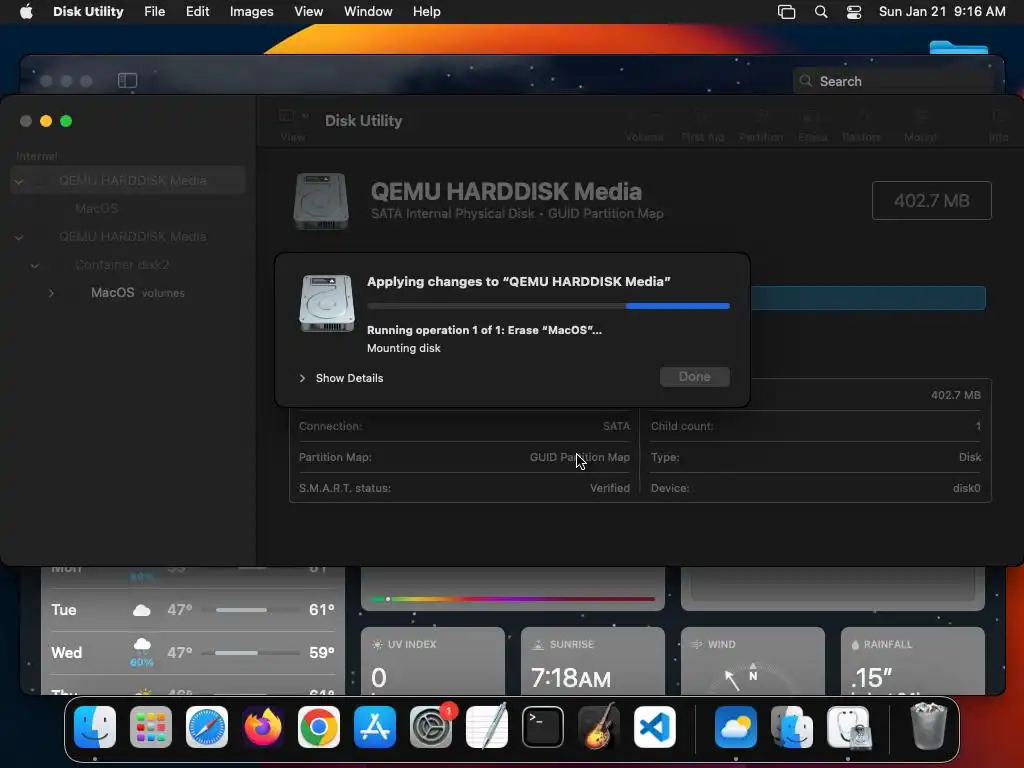1024x768 pixels.
Task: Click the hard disk icon in progress dialog
Action: (327, 303)
